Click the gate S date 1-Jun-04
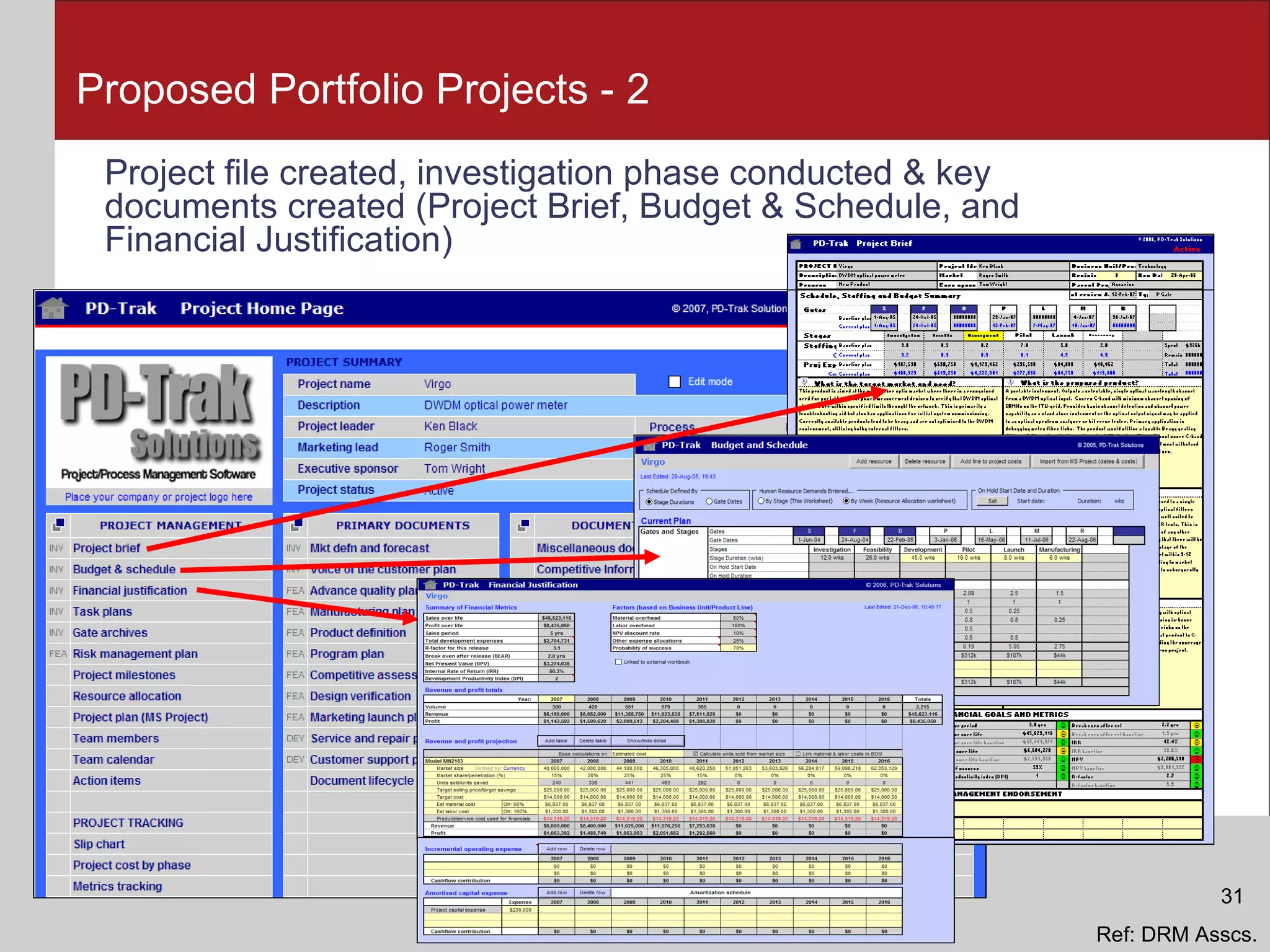The width and height of the screenshot is (1270, 952). click(x=809, y=540)
